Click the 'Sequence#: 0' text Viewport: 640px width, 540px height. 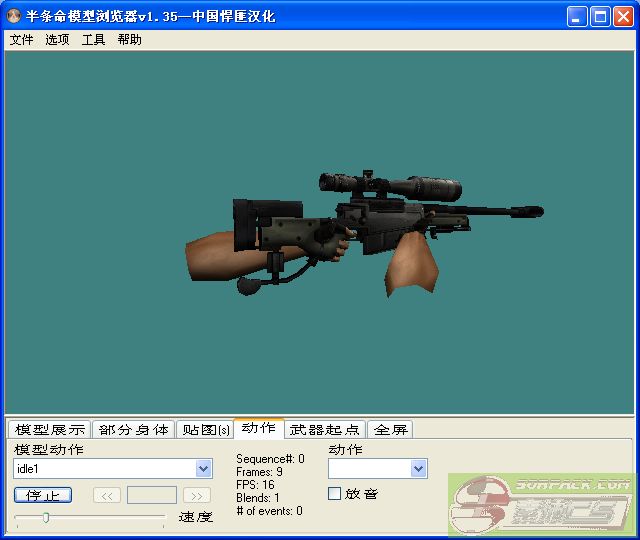click(270, 459)
